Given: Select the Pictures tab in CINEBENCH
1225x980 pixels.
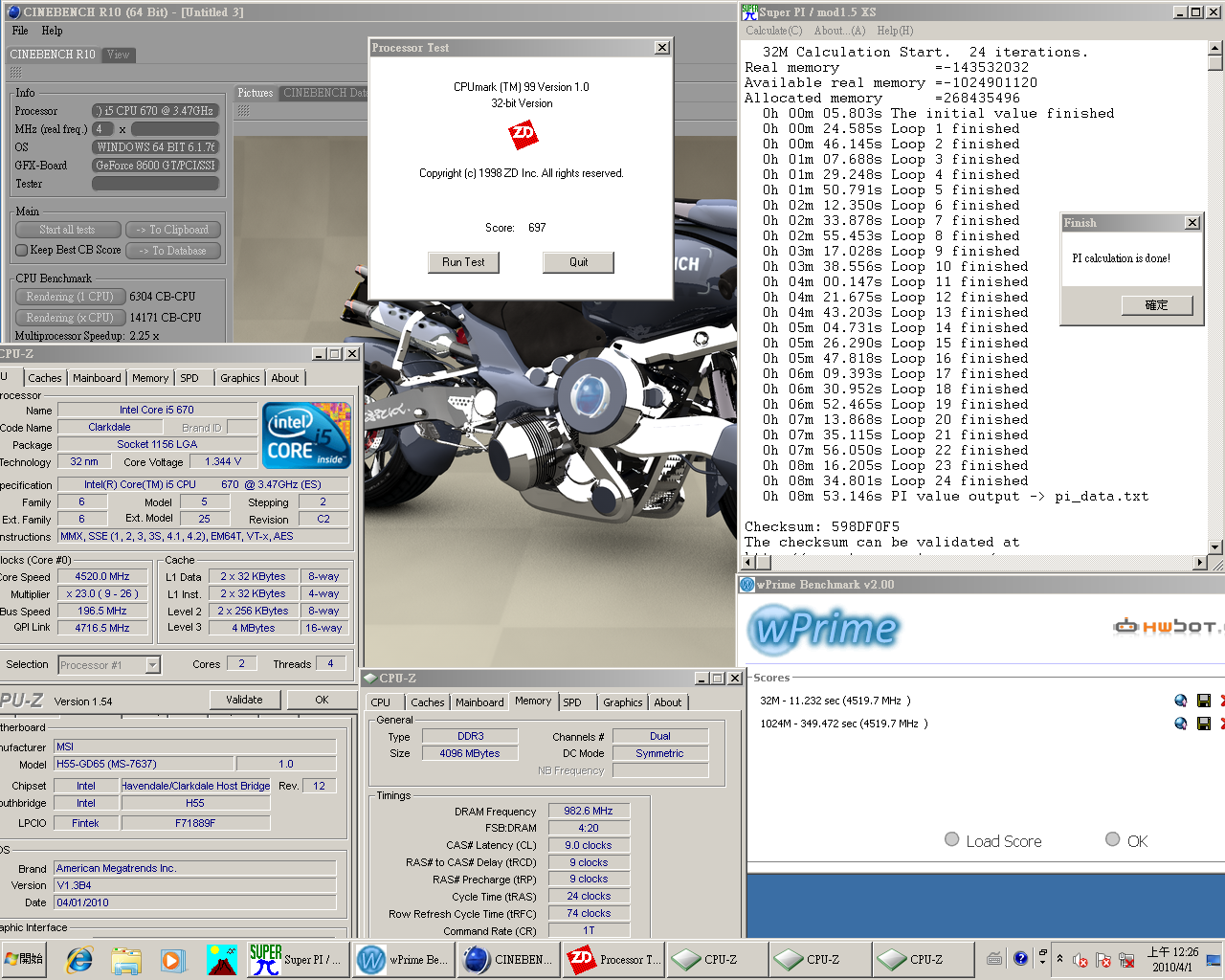Looking at the screenshot, I should tap(255, 93).
